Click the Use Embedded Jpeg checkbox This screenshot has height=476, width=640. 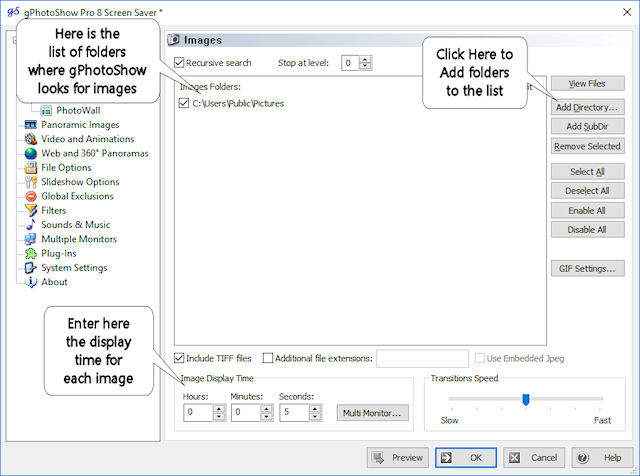pos(480,358)
